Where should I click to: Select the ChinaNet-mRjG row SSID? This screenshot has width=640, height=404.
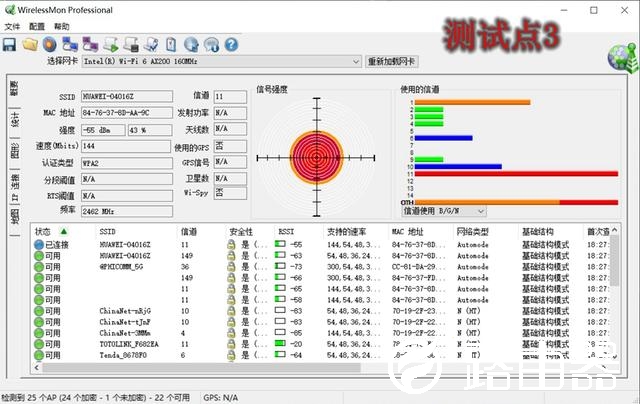(x=125, y=311)
